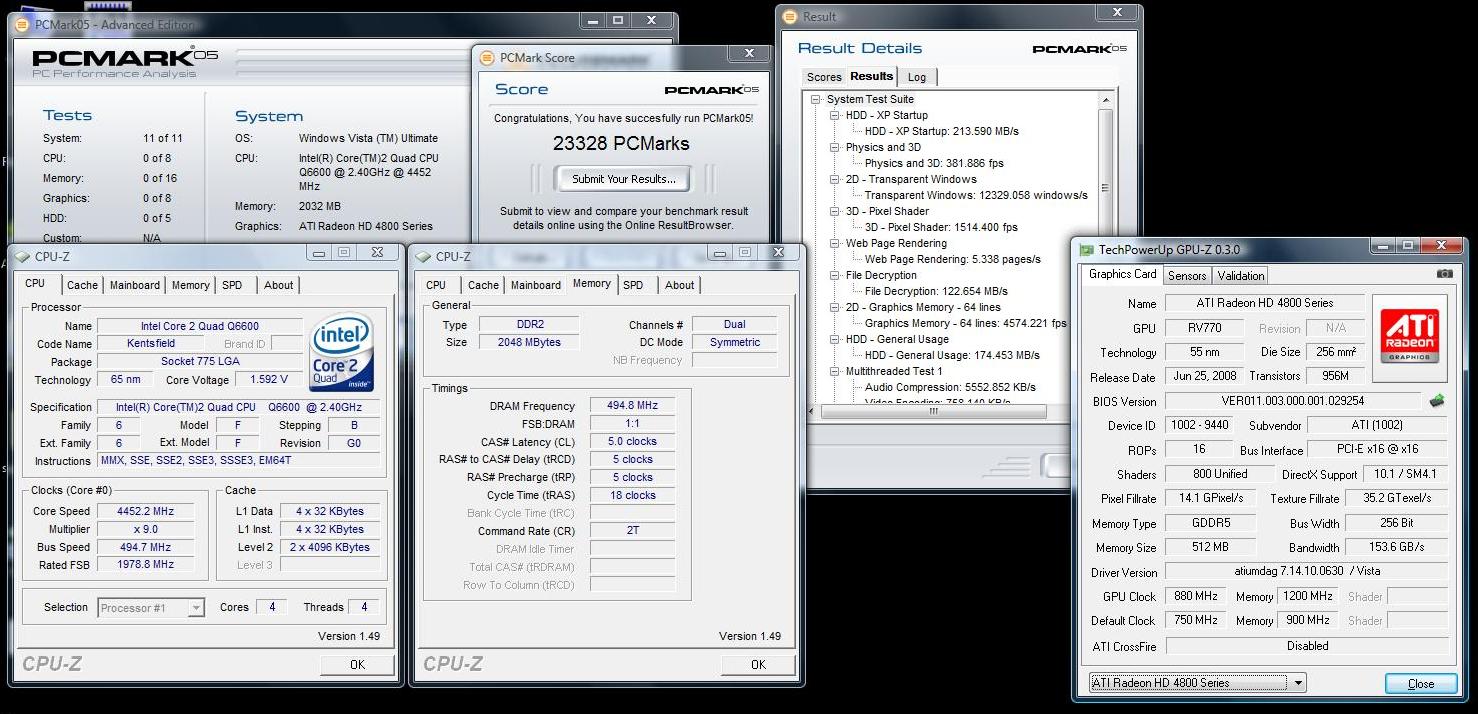Image resolution: width=1478 pixels, height=714 pixels.
Task: Click the PCMark Score window title icon
Action: [487, 58]
